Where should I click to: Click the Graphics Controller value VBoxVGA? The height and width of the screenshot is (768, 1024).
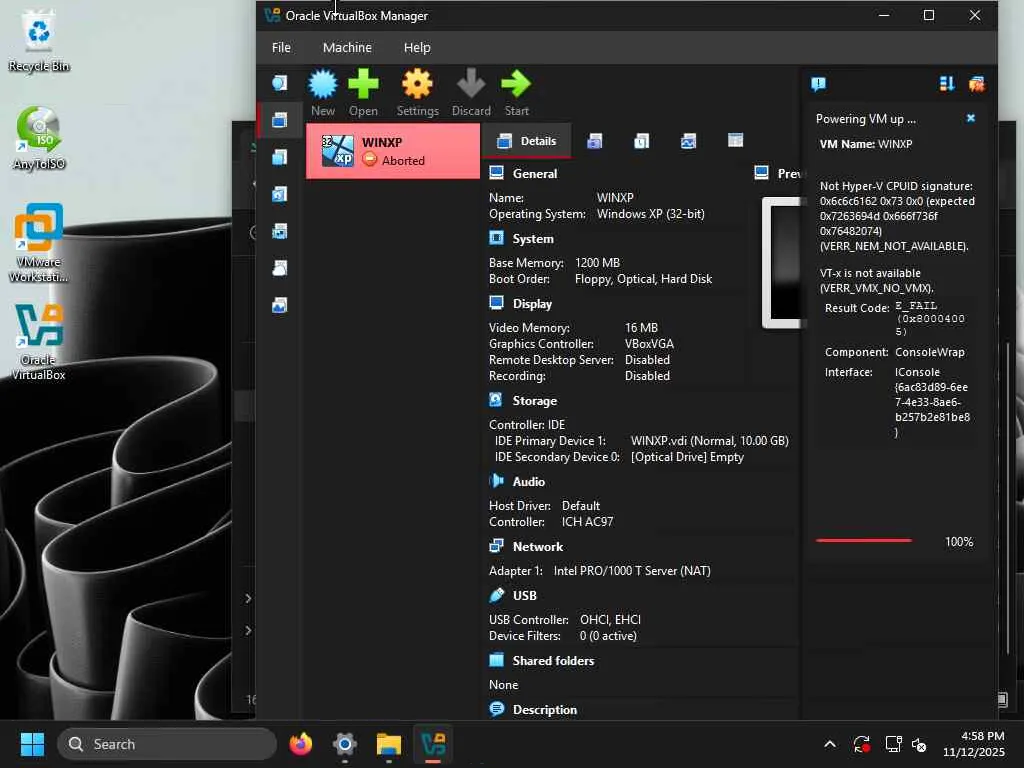pos(649,344)
